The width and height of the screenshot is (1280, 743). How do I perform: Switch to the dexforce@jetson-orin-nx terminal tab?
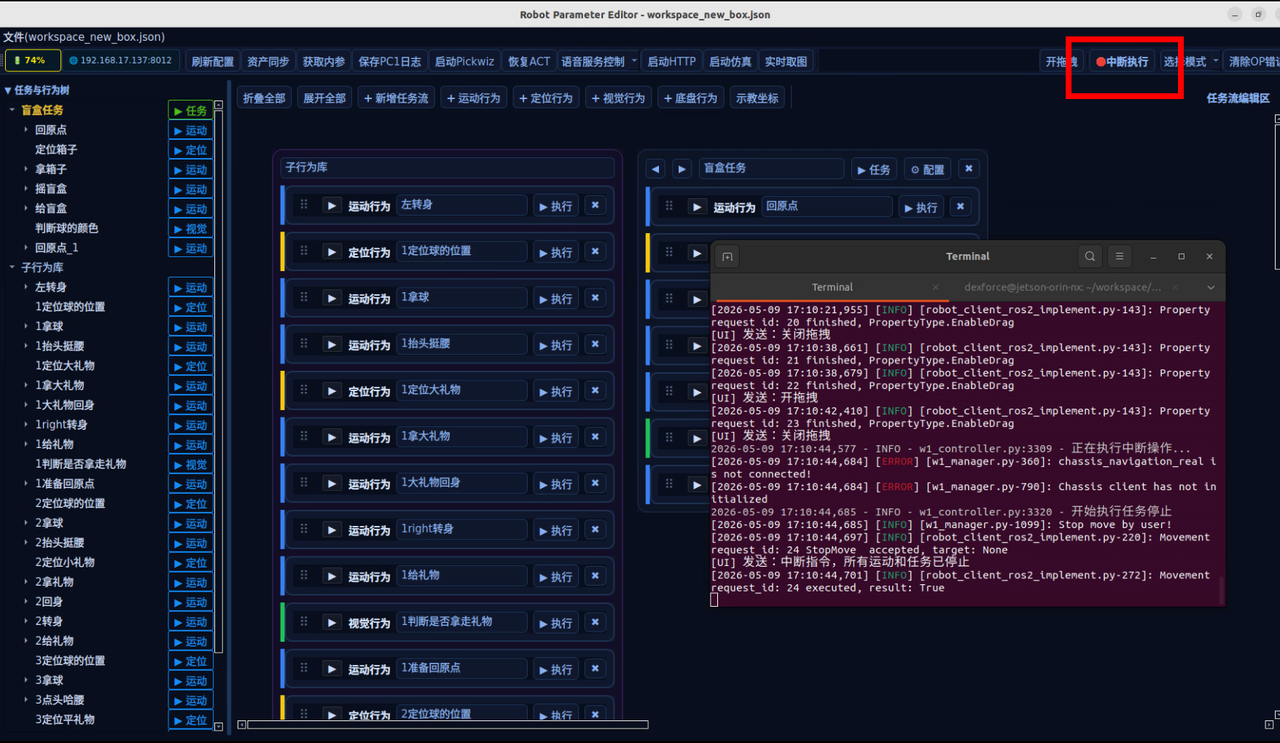coord(1062,287)
